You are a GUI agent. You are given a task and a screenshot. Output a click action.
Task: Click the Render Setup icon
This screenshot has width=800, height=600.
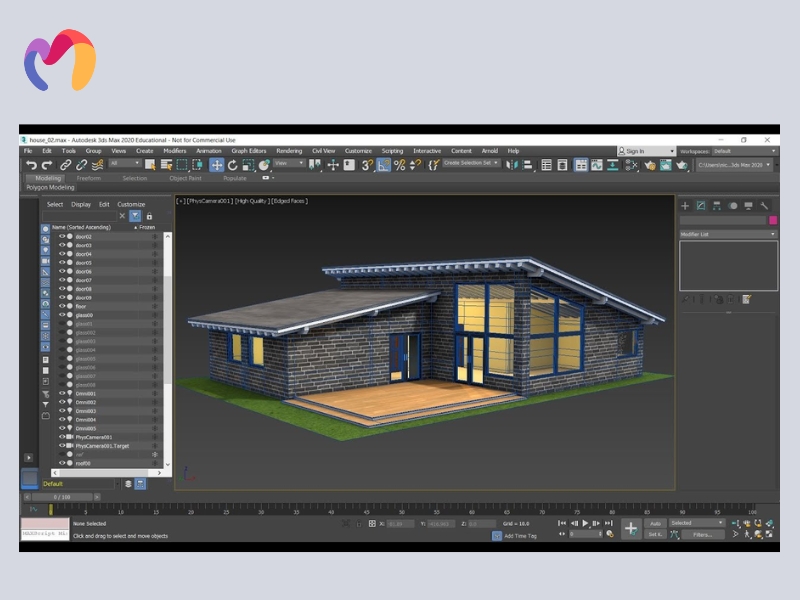(650, 165)
